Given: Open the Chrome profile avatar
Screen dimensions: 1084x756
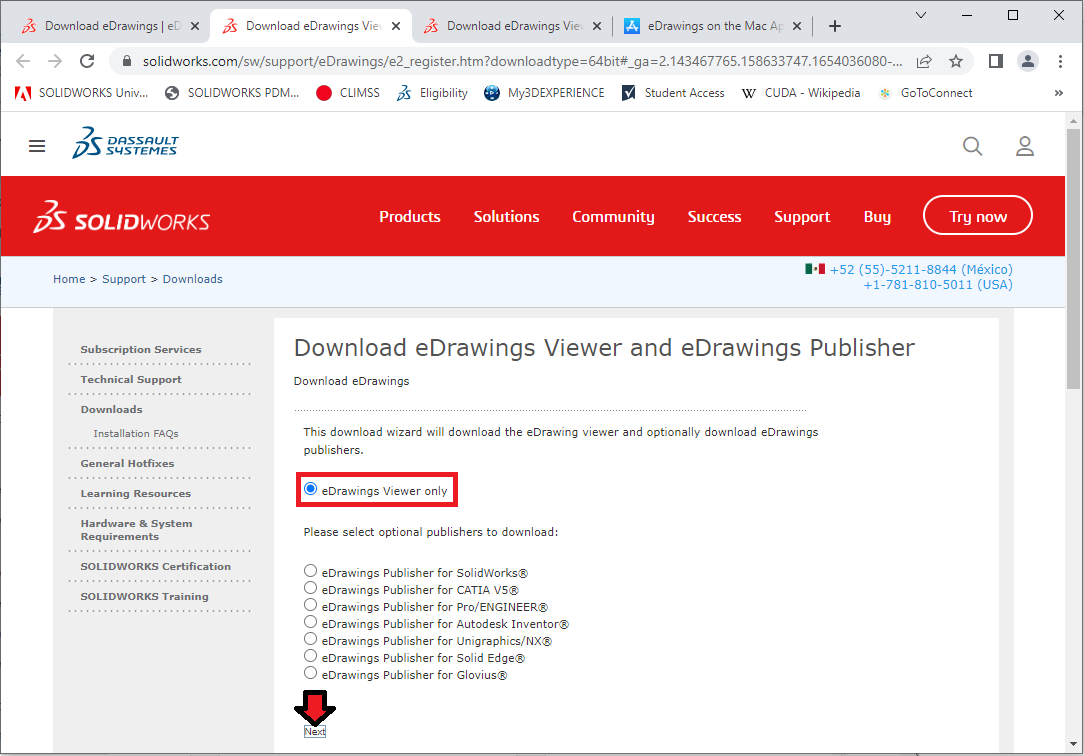Looking at the screenshot, I should click(x=1028, y=62).
